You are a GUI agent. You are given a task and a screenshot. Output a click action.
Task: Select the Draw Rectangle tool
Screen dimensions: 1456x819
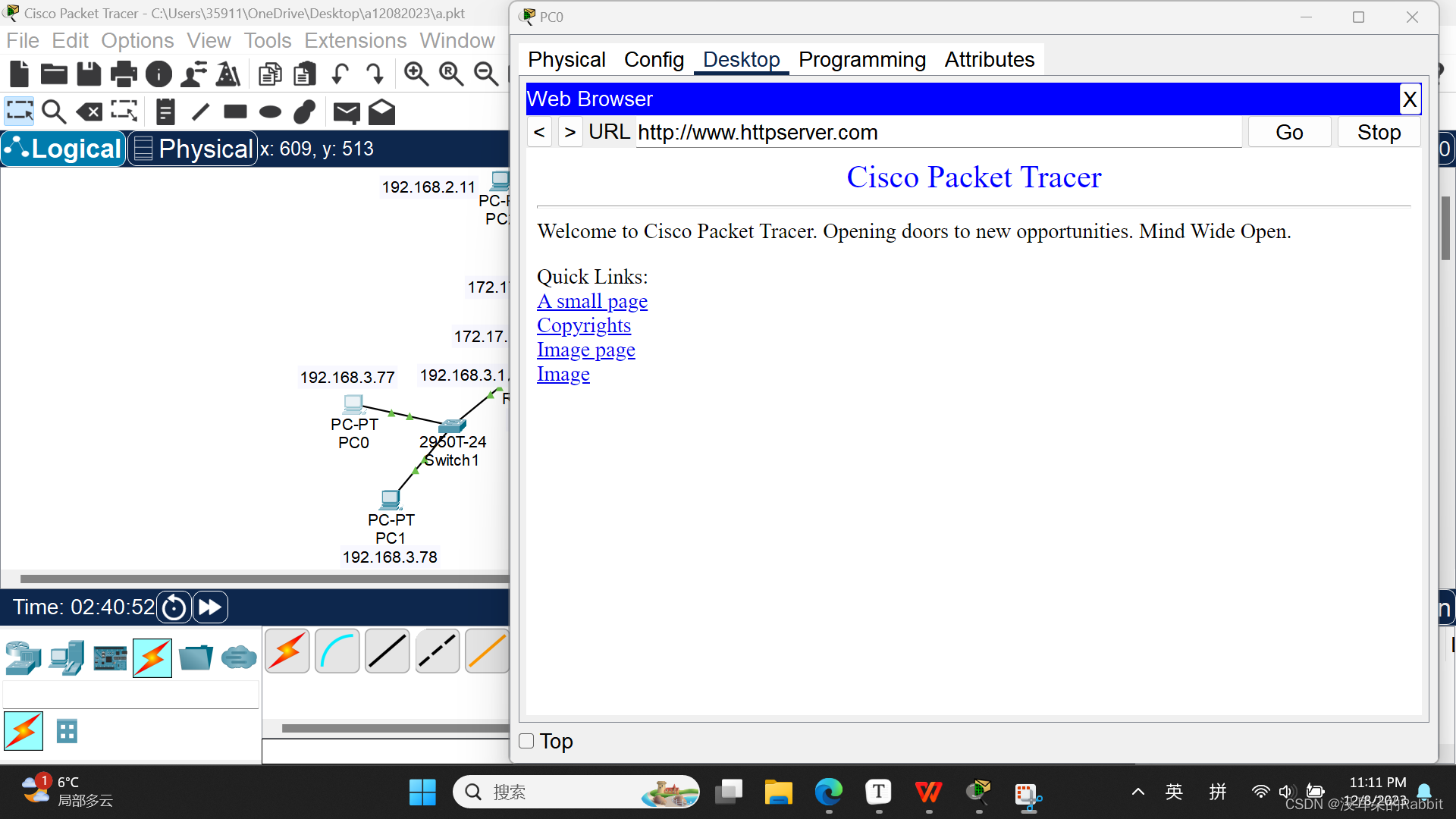(x=235, y=111)
